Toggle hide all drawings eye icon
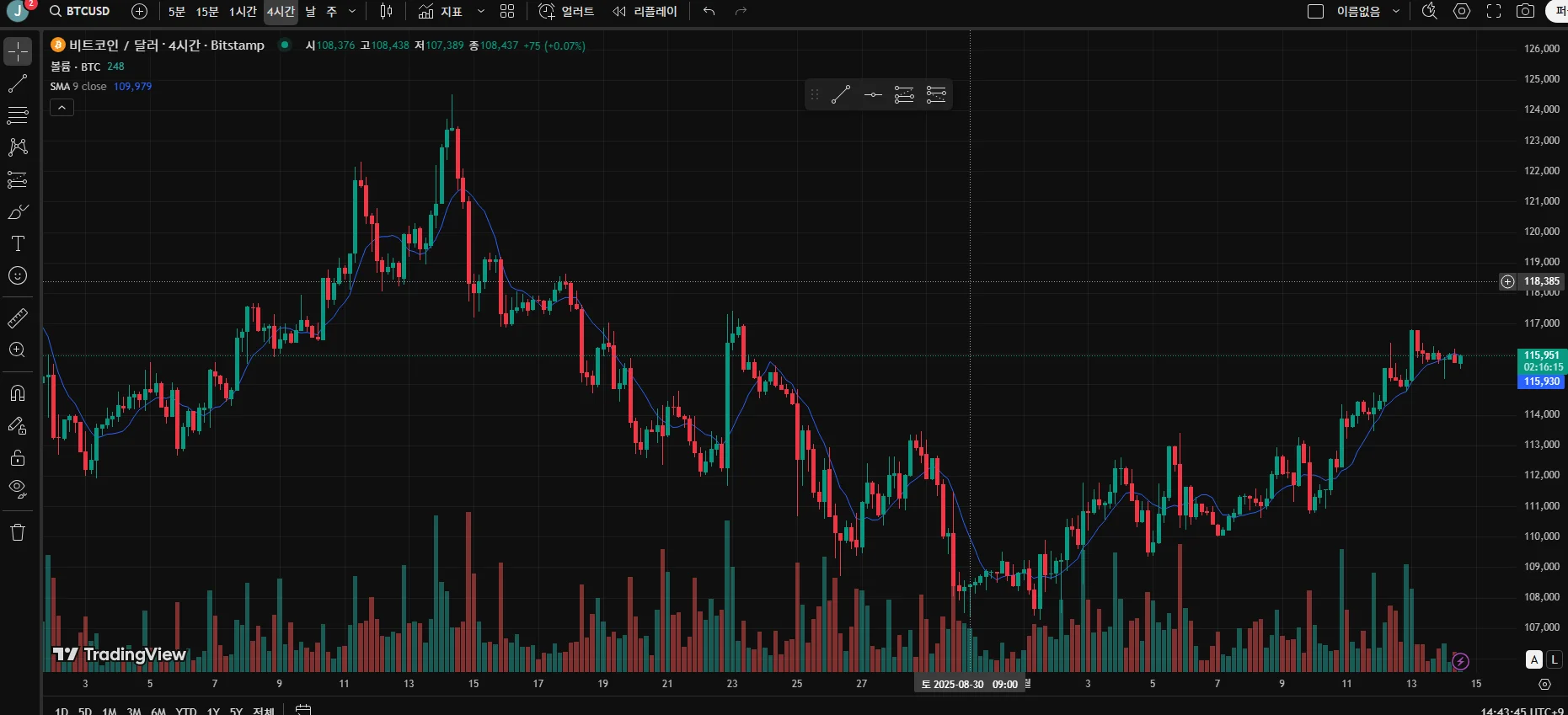1568x715 pixels. 18,489
